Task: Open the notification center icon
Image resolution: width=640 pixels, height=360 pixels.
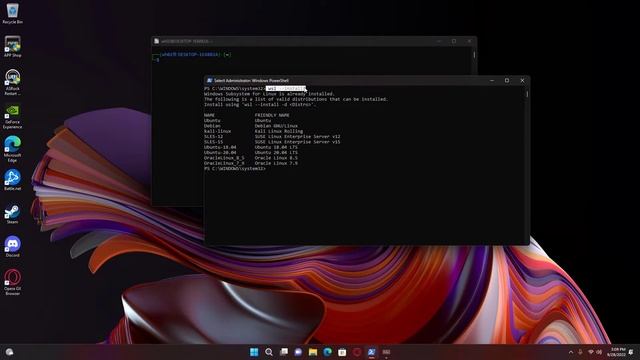Action: [631, 352]
